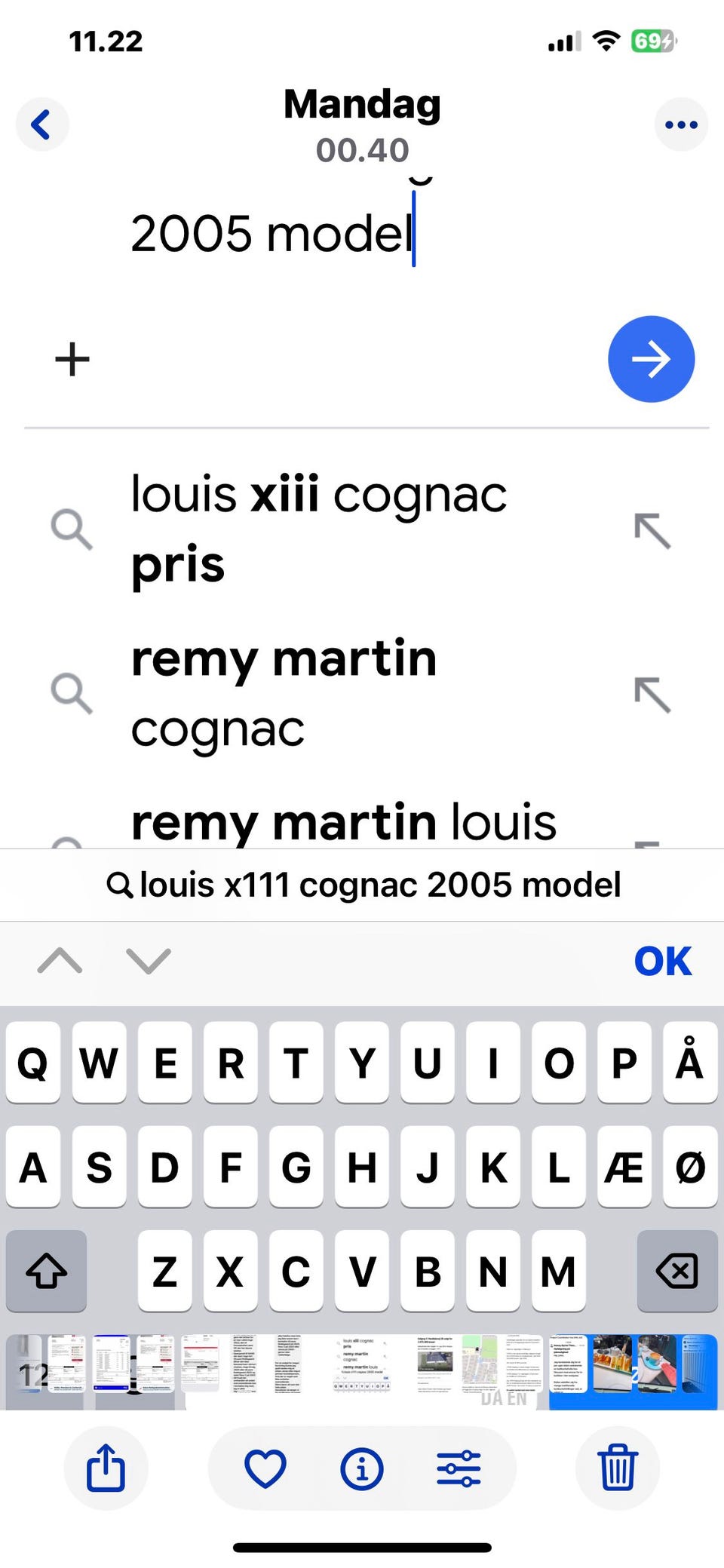
Task: Open the three-dot more options menu
Action: (681, 124)
